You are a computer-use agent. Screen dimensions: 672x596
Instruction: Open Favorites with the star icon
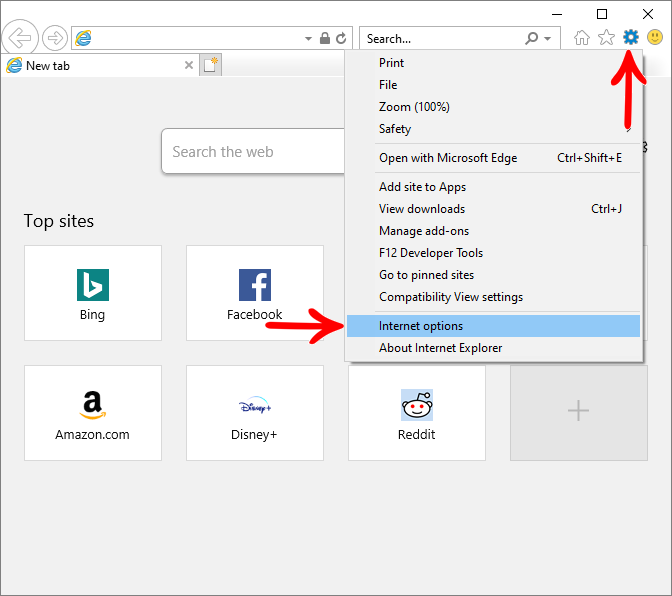(x=606, y=37)
